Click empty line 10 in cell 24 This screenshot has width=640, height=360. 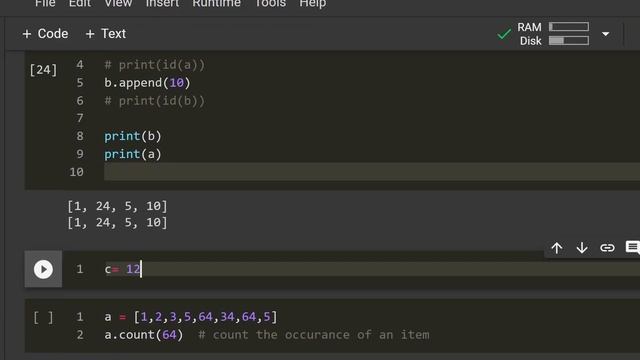[x=371, y=172]
